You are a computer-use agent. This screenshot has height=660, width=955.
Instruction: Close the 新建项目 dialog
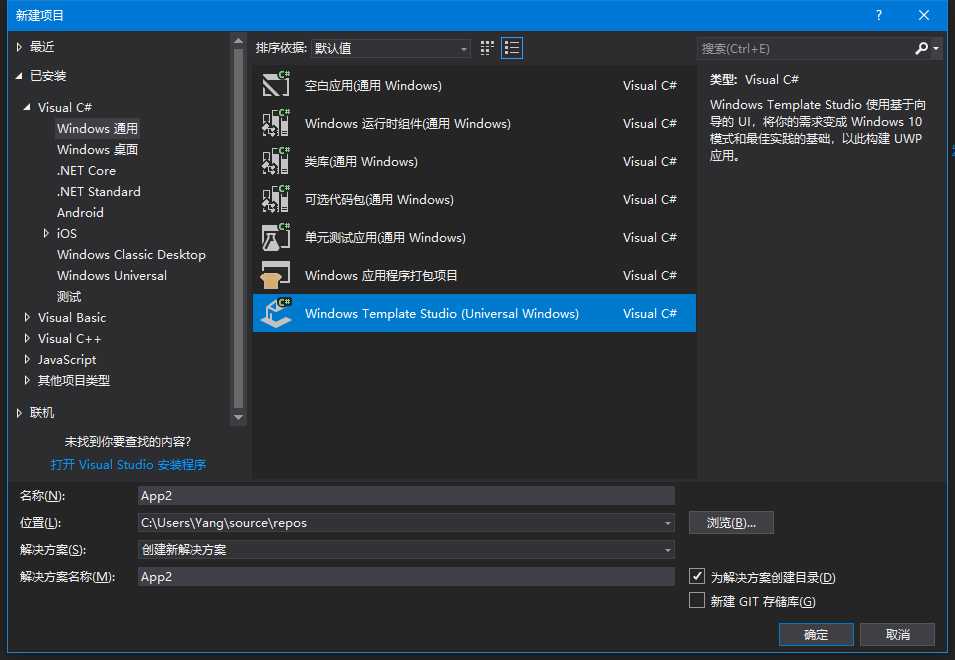(924, 15)
